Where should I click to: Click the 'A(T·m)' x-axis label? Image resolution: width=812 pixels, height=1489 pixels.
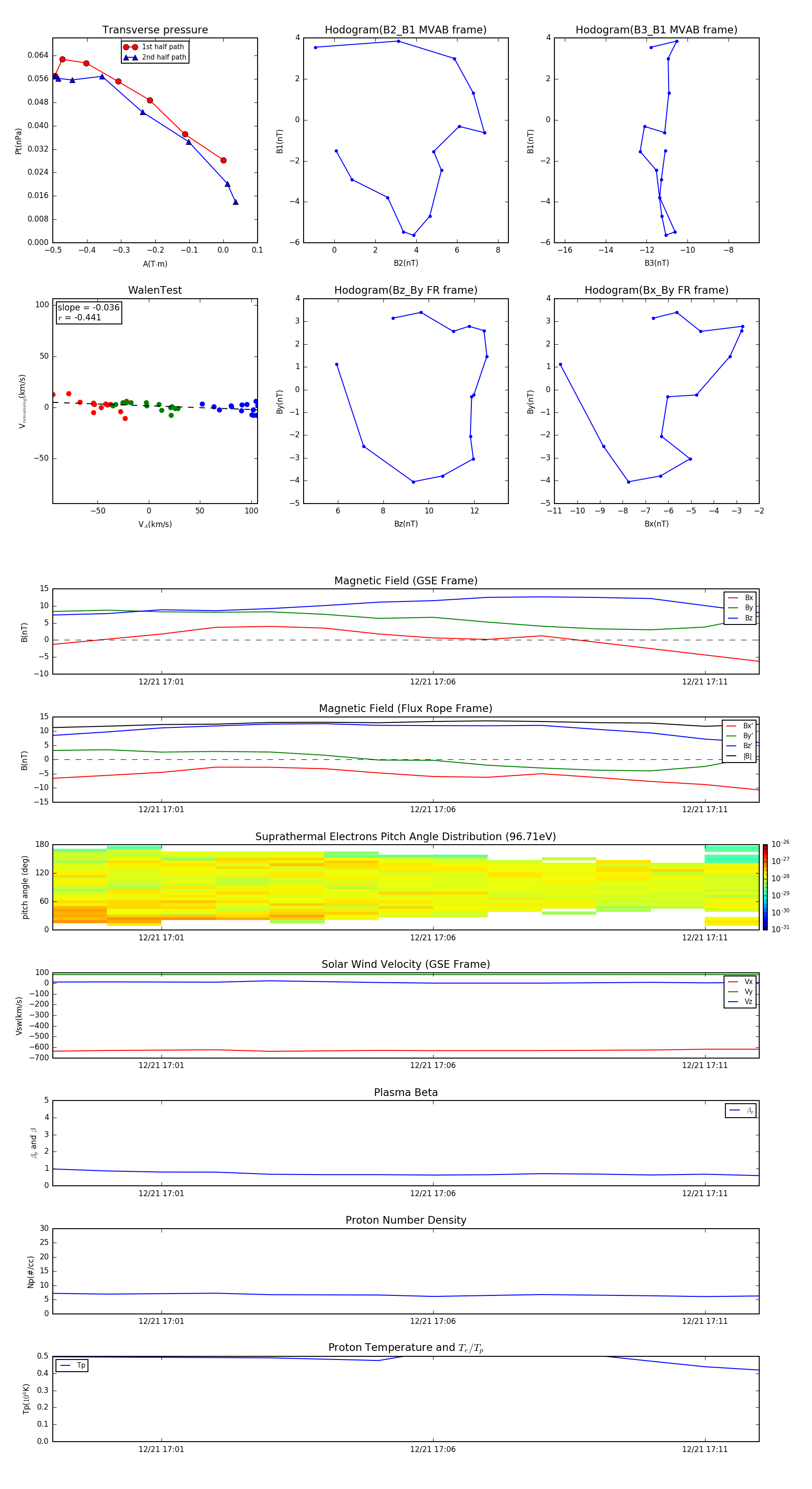point(155,264)
